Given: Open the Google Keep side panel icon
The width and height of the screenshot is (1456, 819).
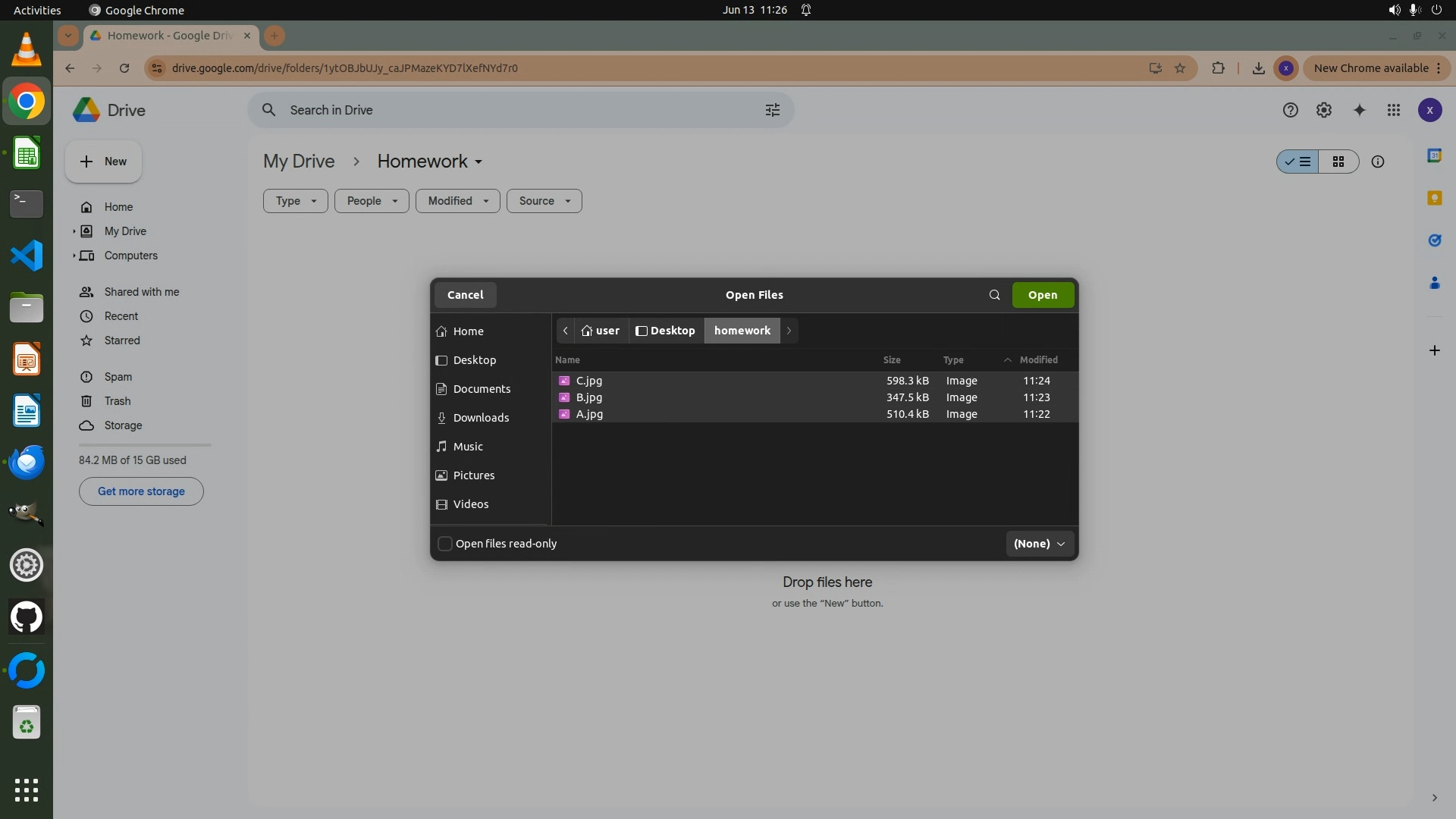Looking at the screenshot, I should tap(1433, 198).
